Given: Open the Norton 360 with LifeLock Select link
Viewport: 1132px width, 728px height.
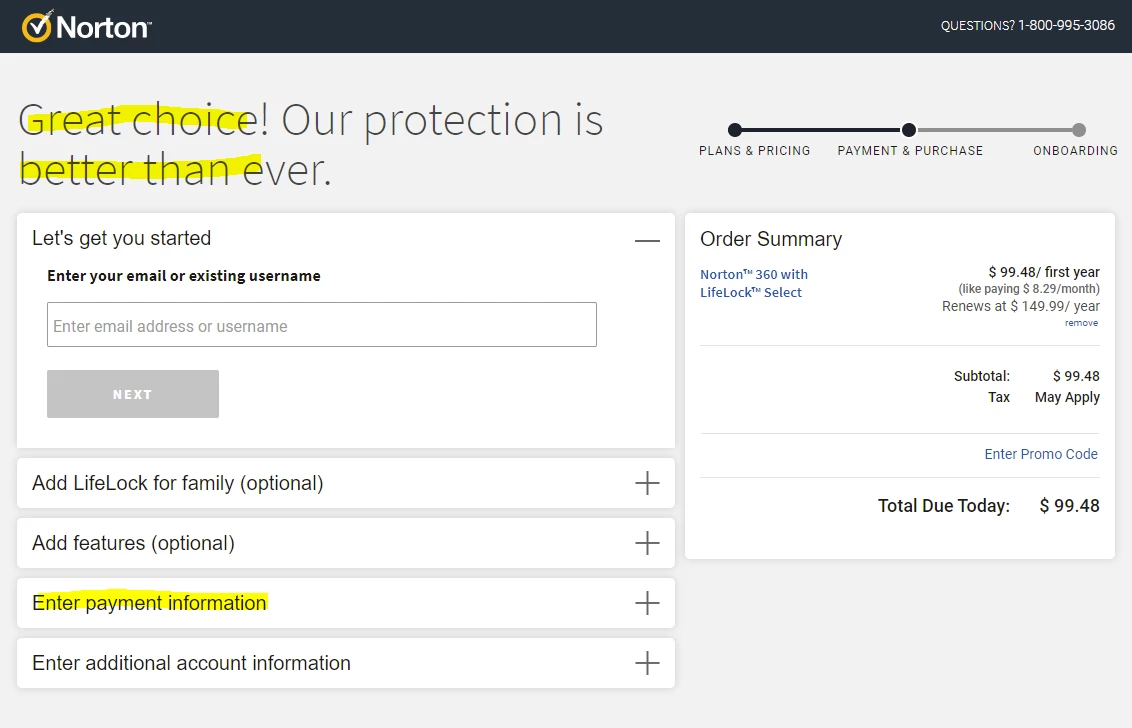Looking at the screenshot, I should 754,283.
